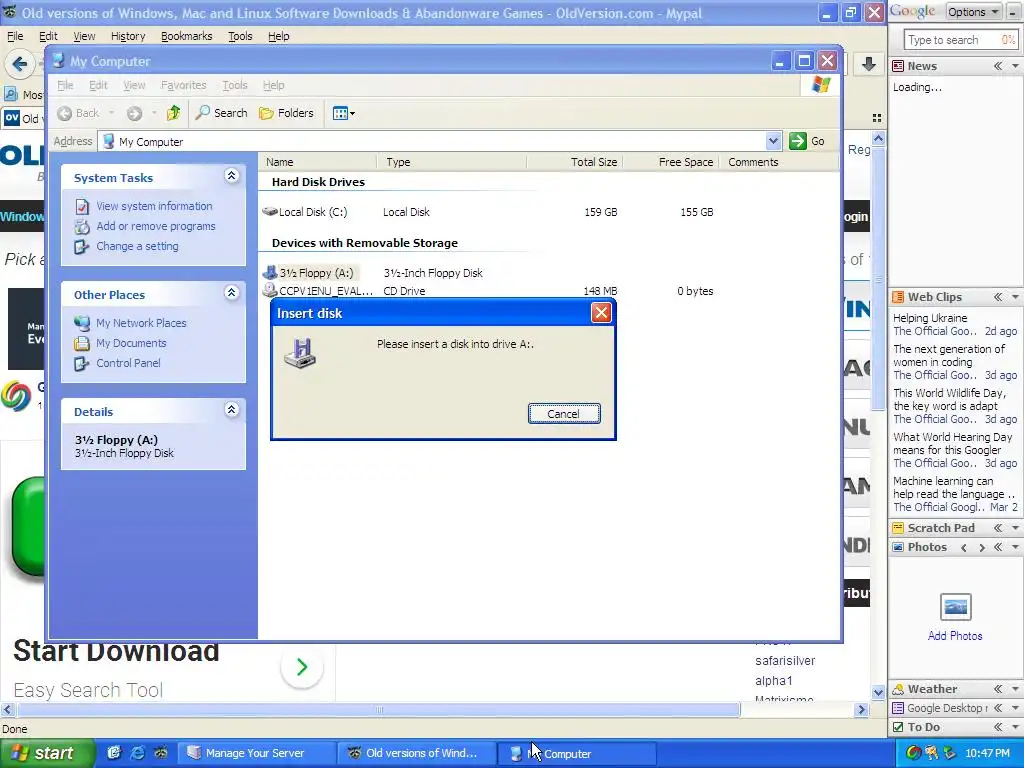Screen dimensions: 1024x768
Task: Sort by Type column header
Action: click(x=452, y=162)
